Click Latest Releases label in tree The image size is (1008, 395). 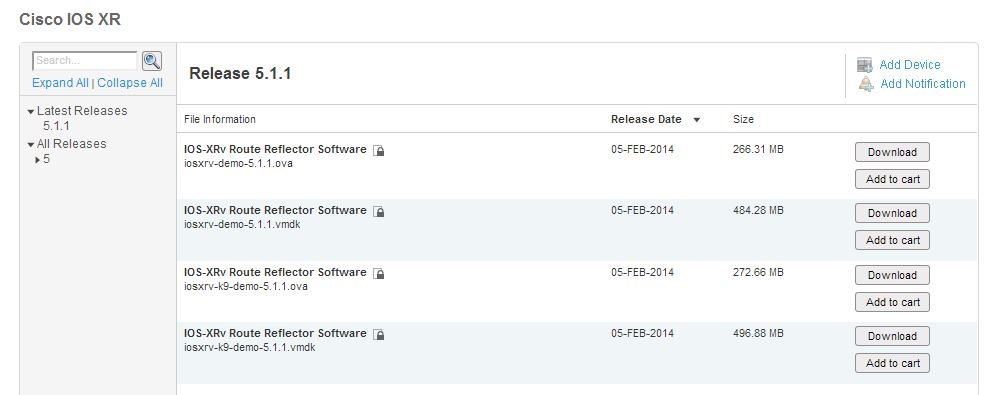tap(82, 111)
